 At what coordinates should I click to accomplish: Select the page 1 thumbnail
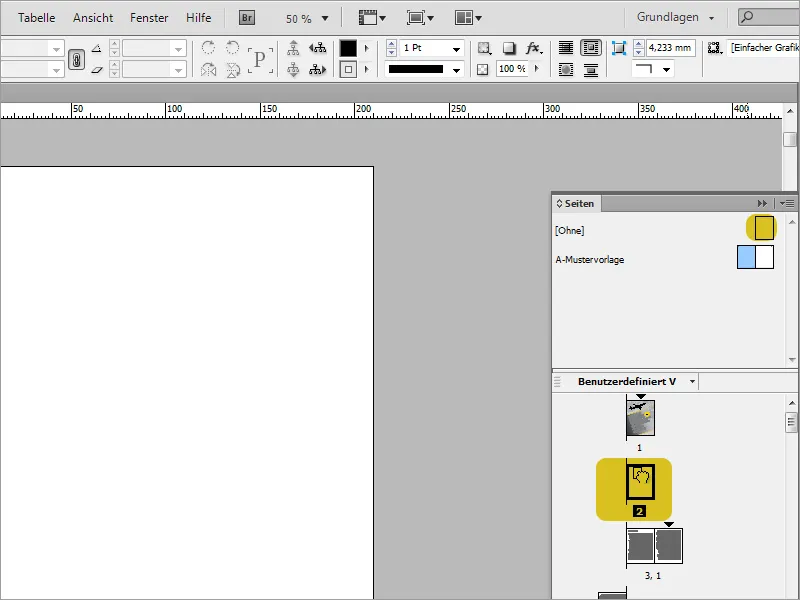point(640,418)
